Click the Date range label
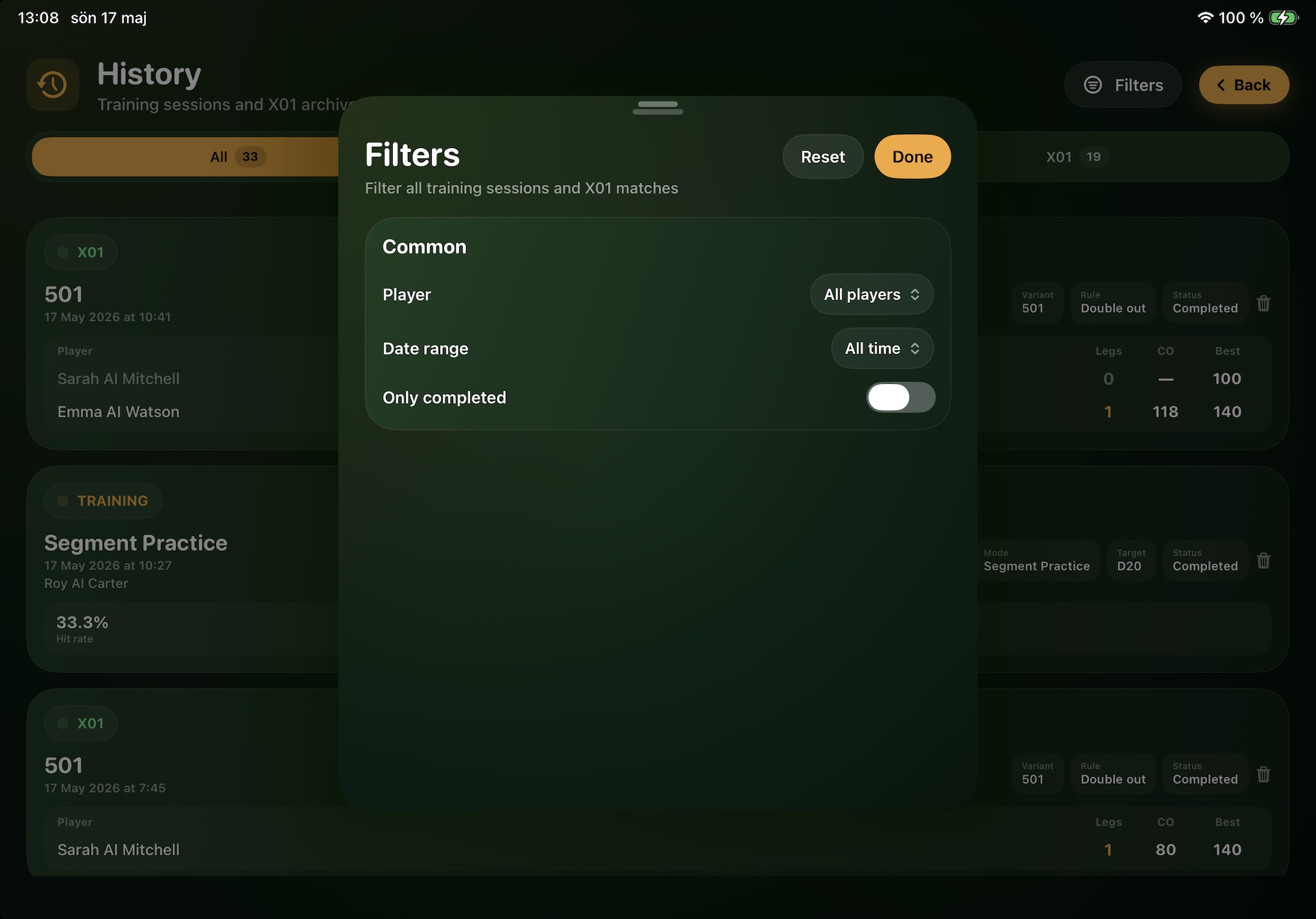The width and height of the screenshot is (1316, 919). tap(425, 349)
